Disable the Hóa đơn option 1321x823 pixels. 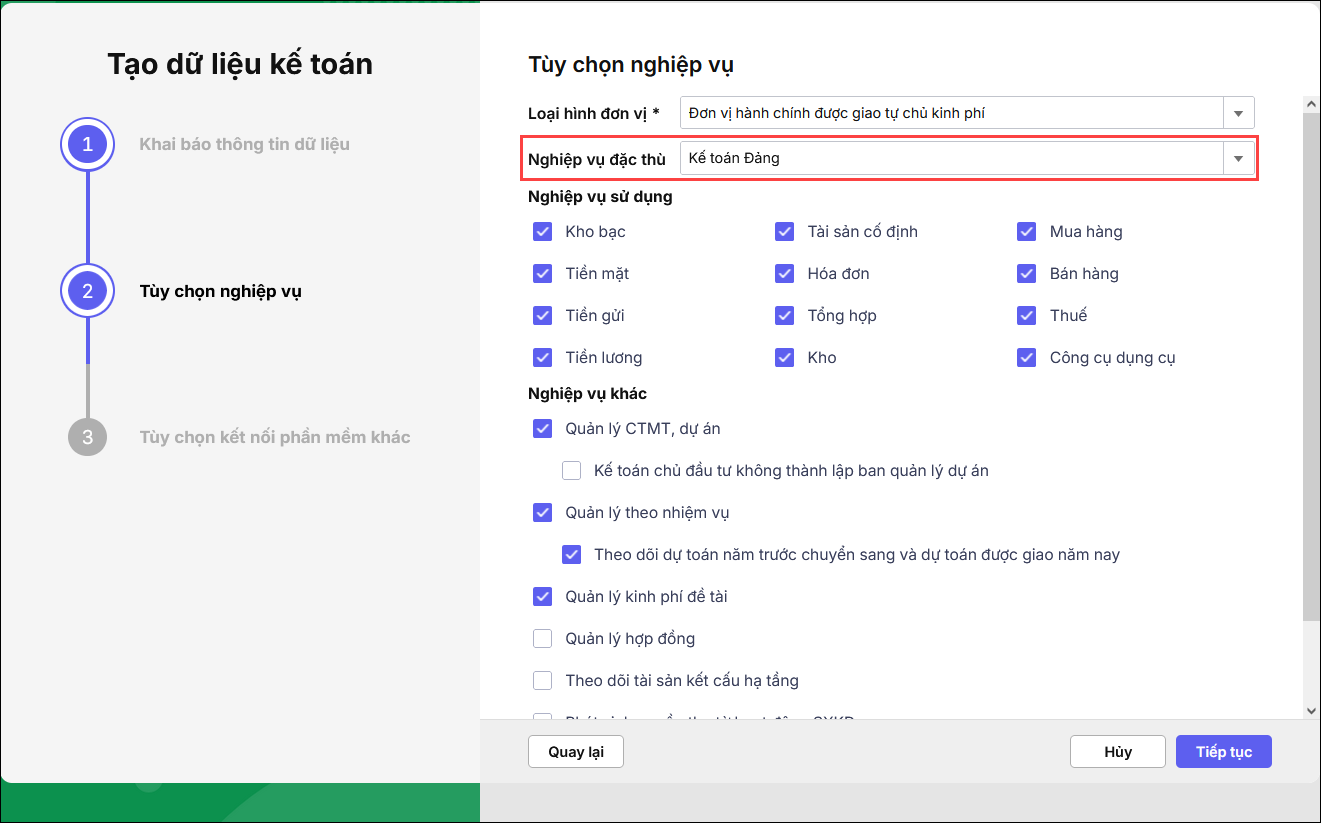[785, 274]
